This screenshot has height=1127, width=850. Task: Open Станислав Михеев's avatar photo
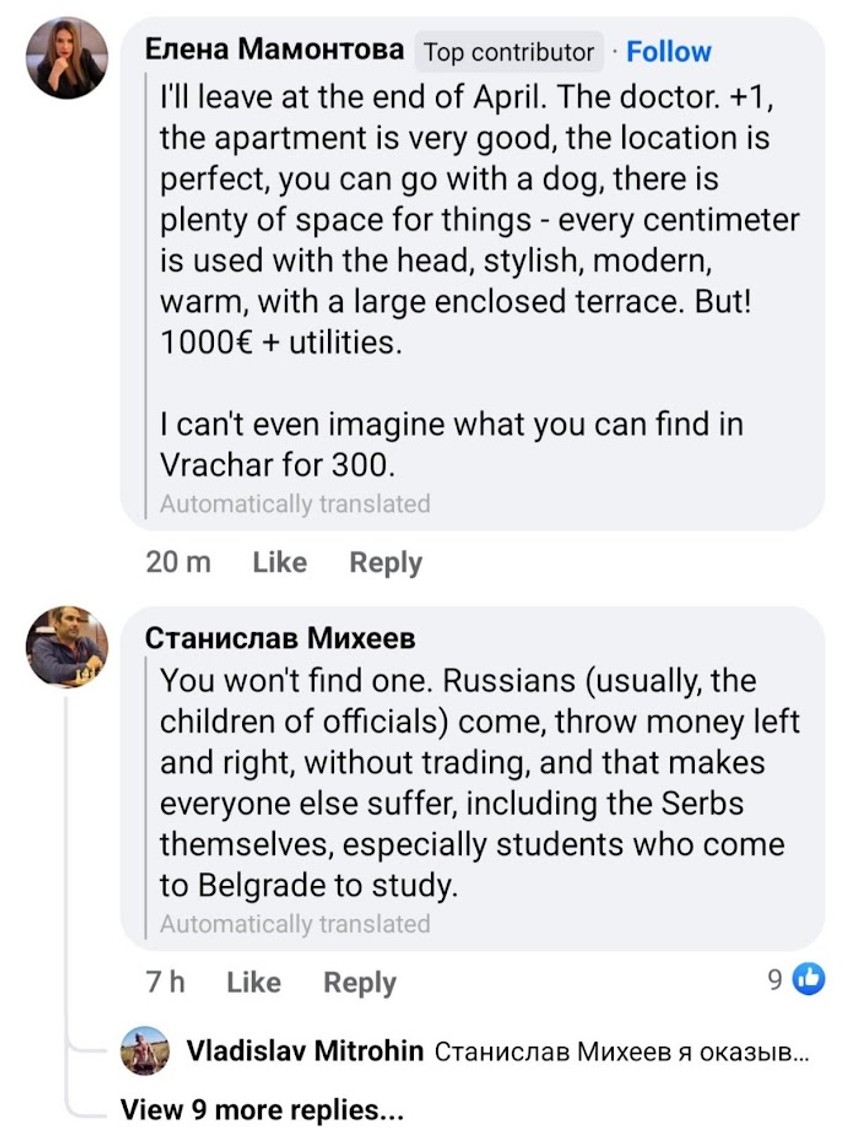click(67, 646)
